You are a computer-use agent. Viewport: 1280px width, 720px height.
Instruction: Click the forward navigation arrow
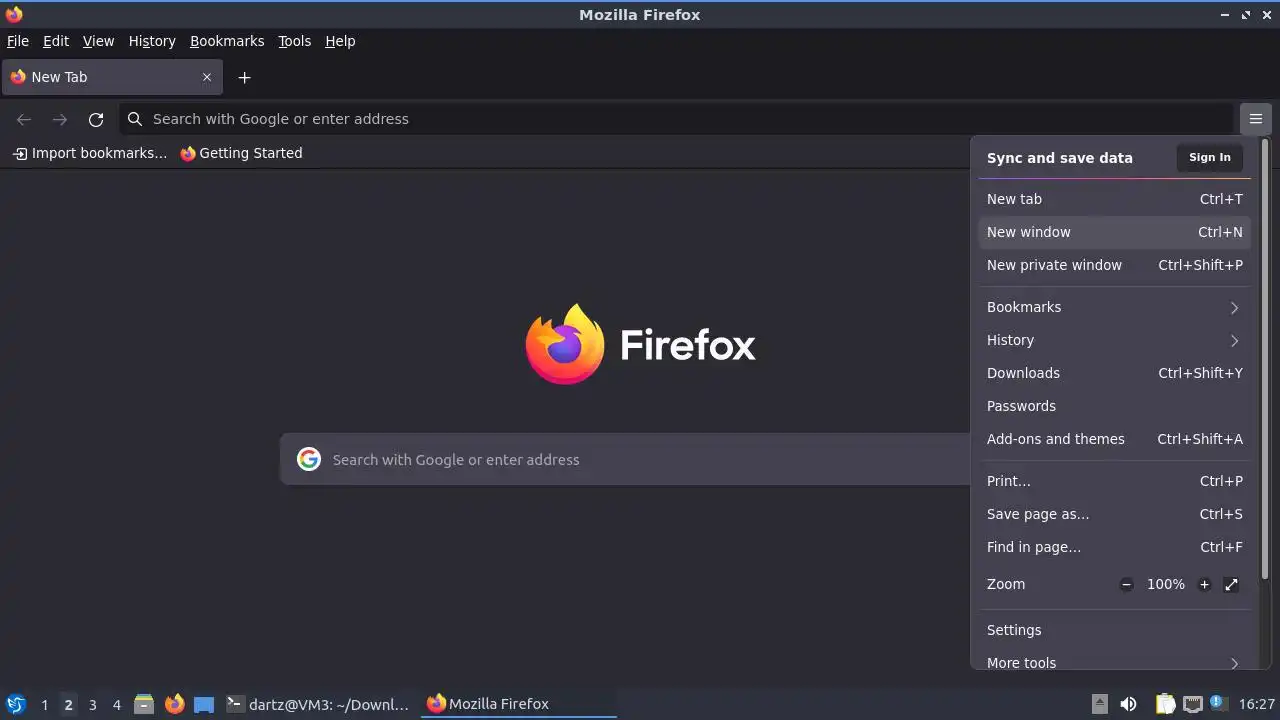60,119
